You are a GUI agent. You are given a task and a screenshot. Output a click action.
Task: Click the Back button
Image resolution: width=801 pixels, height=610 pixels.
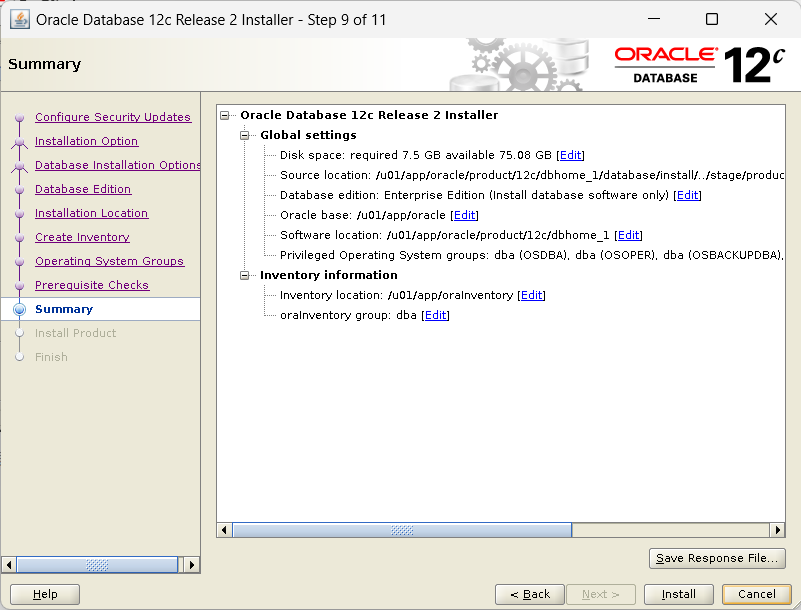(x=530, y=594)
